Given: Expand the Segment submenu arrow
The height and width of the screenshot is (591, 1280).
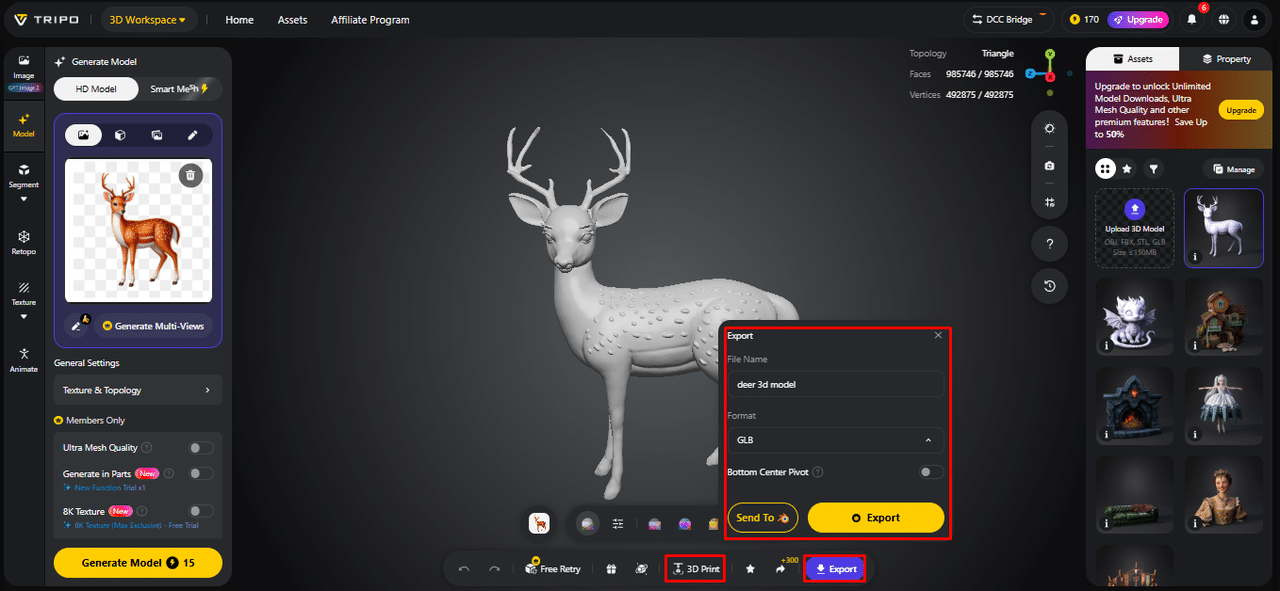Looking at the screenshot, I should pos(24,198).
